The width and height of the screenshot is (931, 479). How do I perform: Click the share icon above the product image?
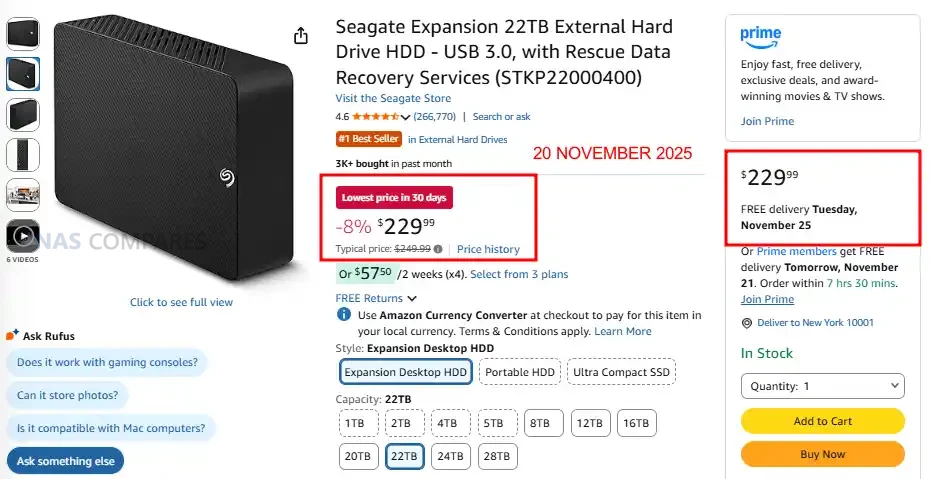[x=301, y=36]
